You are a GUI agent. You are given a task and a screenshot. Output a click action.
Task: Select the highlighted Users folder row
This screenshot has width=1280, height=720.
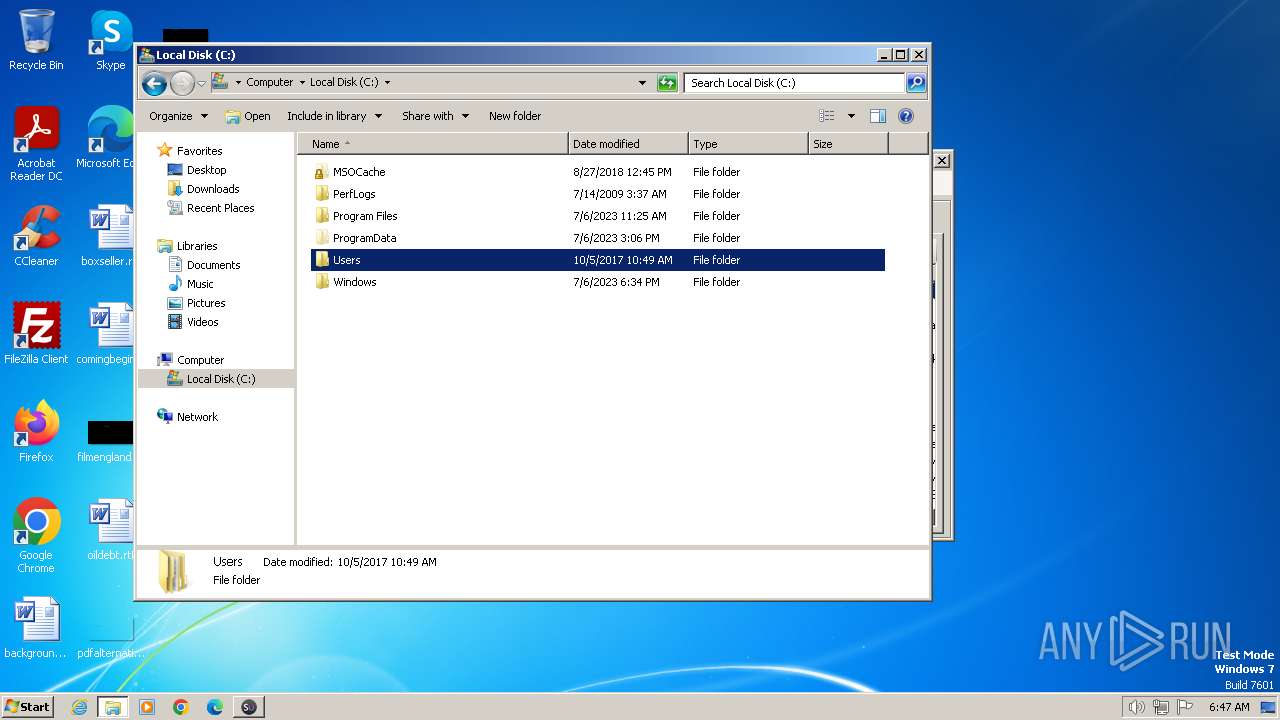pos(598,260)
